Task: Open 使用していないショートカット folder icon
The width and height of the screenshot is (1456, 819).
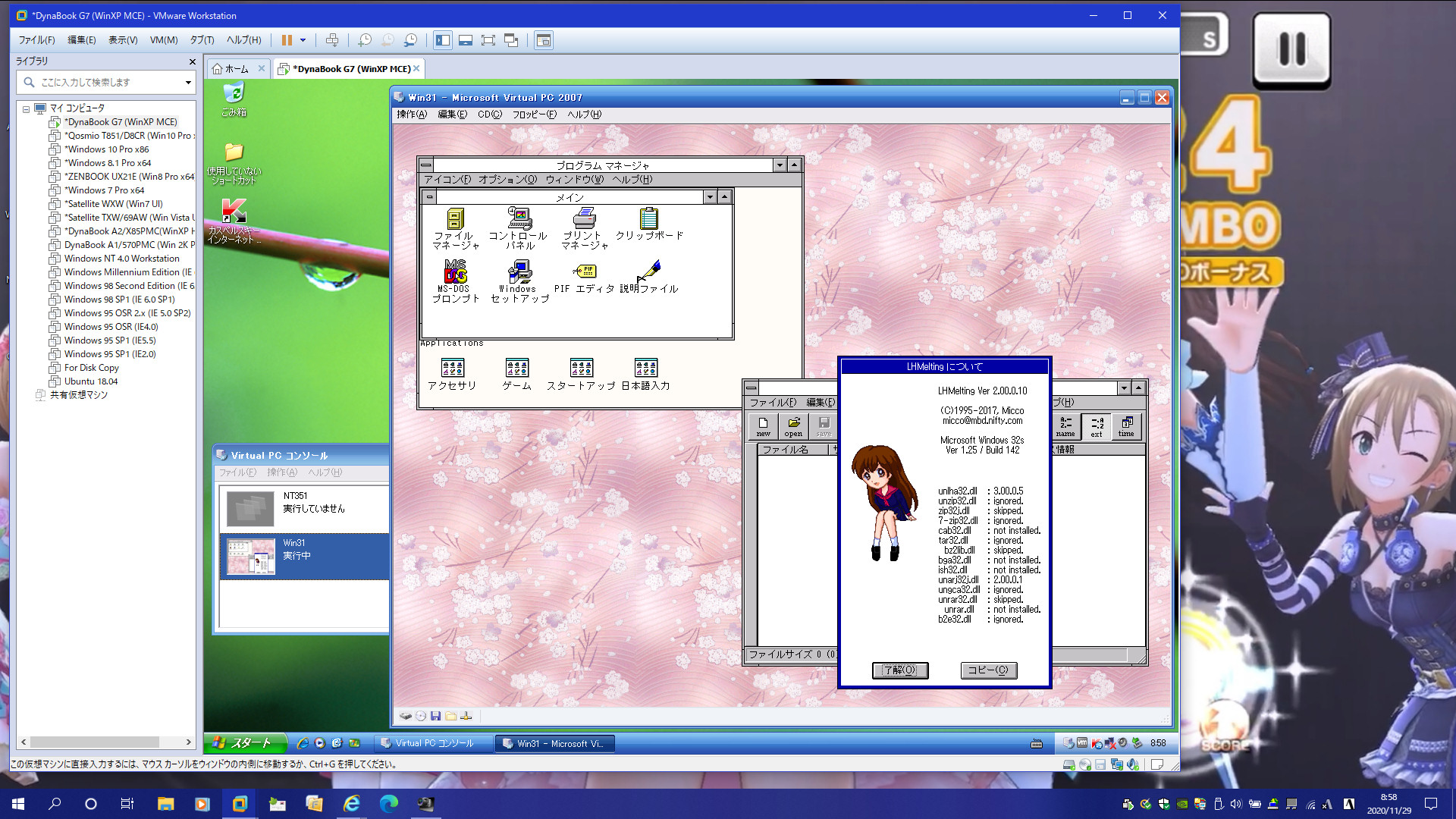Action: click(234, 163)
